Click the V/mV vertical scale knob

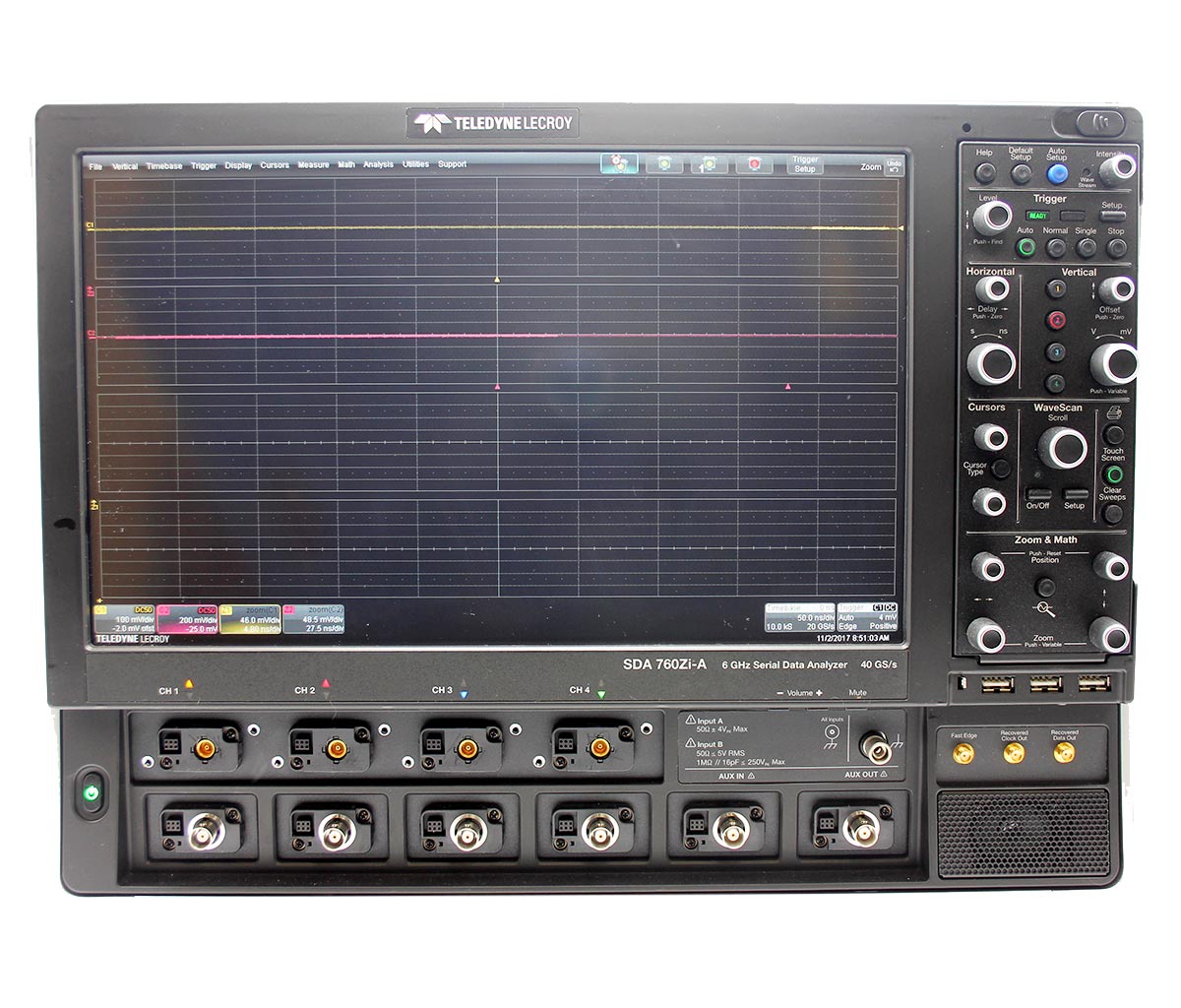pos(1114,363)
